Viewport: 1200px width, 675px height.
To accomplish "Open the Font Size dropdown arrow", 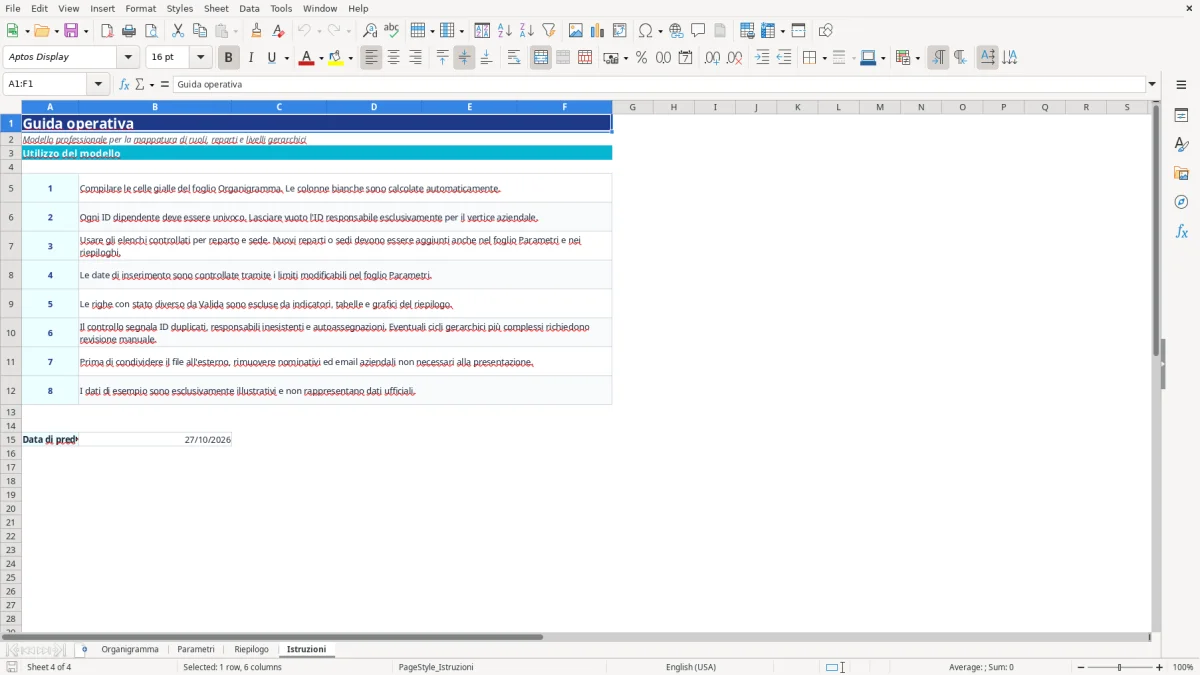I will click(x=200, y=57).
